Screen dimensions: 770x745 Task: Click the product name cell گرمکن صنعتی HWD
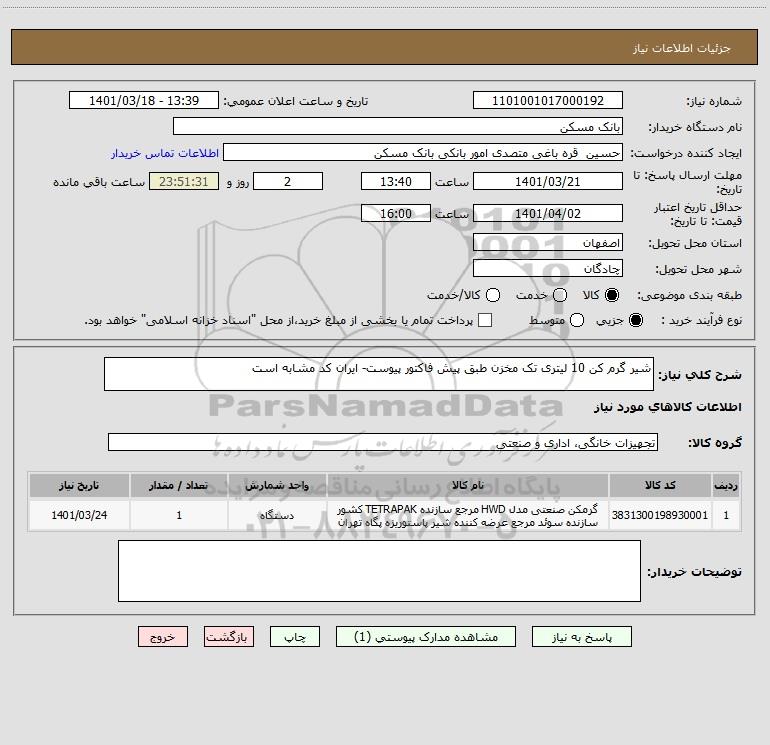point(468,516)
